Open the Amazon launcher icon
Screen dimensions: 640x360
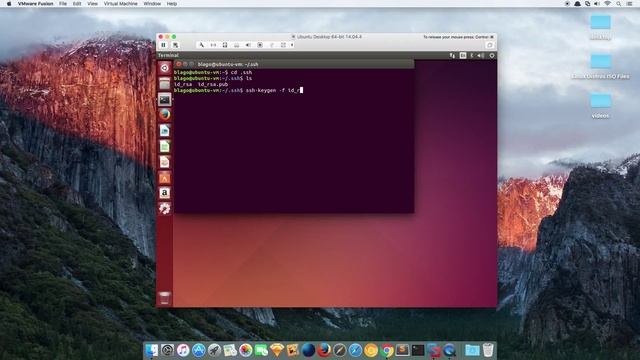pyautogui.click(x=164, y=193)
